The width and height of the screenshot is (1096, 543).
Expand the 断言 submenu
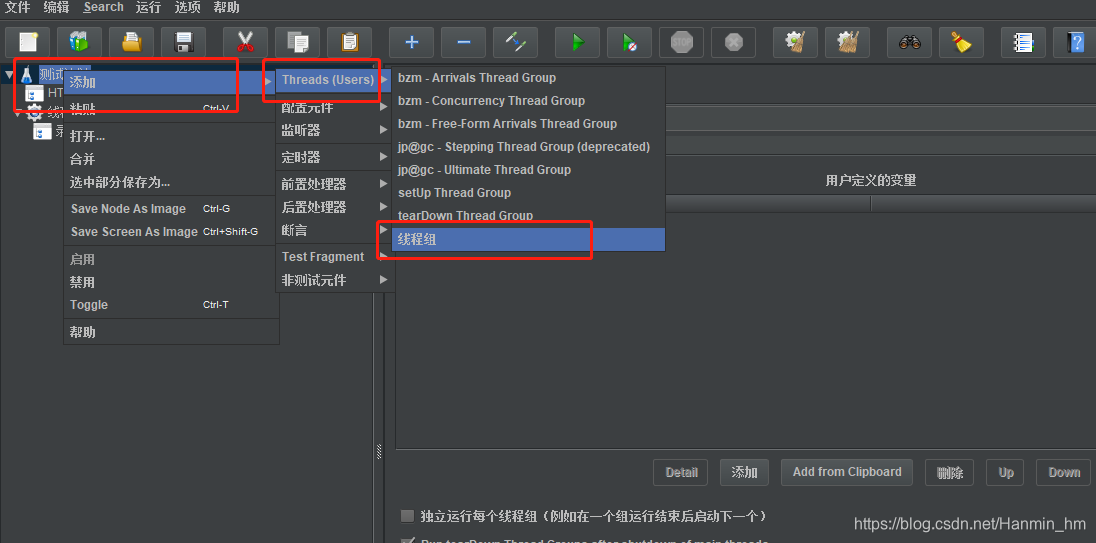[x=335, y=230]
